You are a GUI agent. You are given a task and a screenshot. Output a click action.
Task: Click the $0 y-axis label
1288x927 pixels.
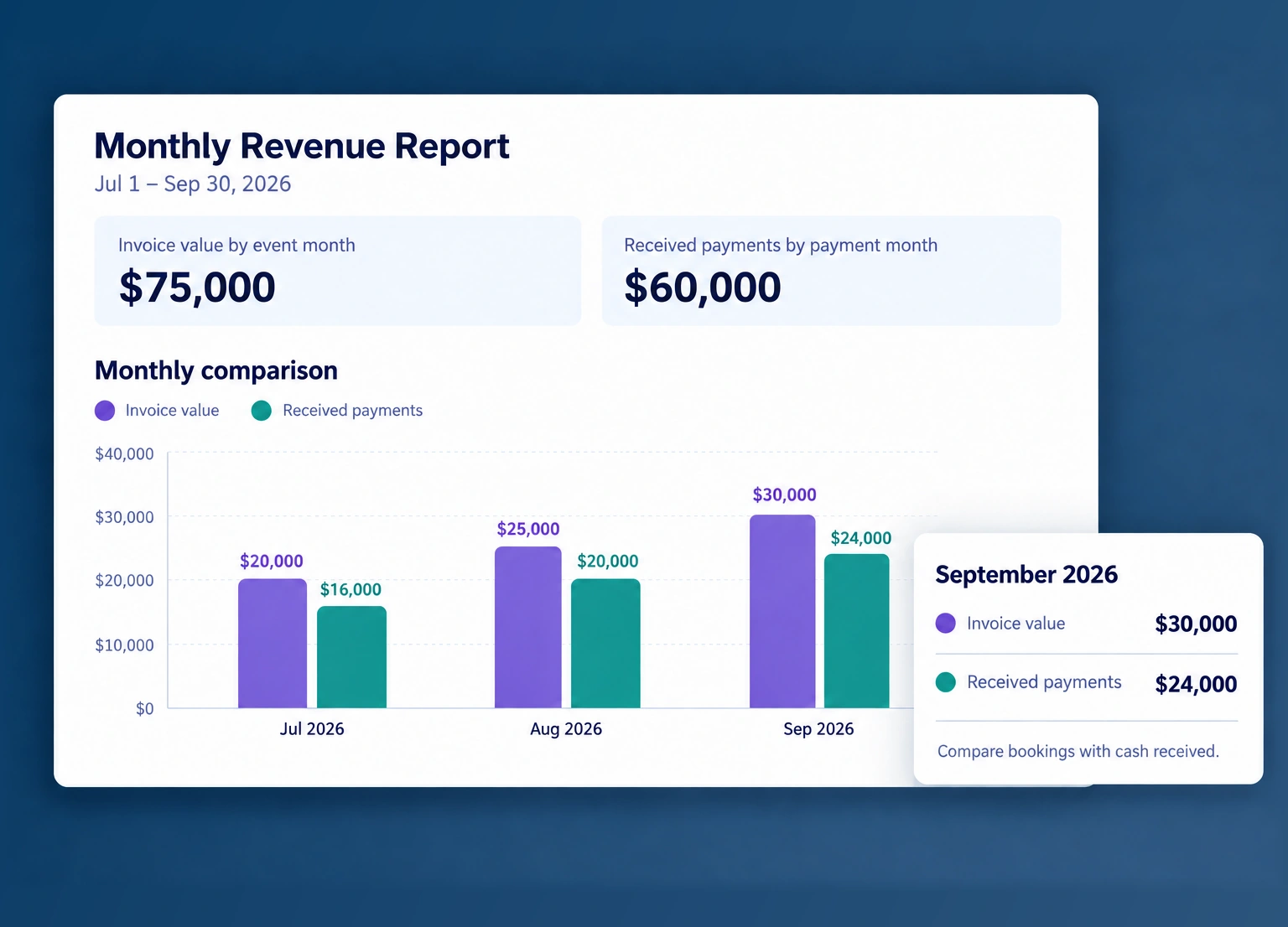(x=145, y=709)
